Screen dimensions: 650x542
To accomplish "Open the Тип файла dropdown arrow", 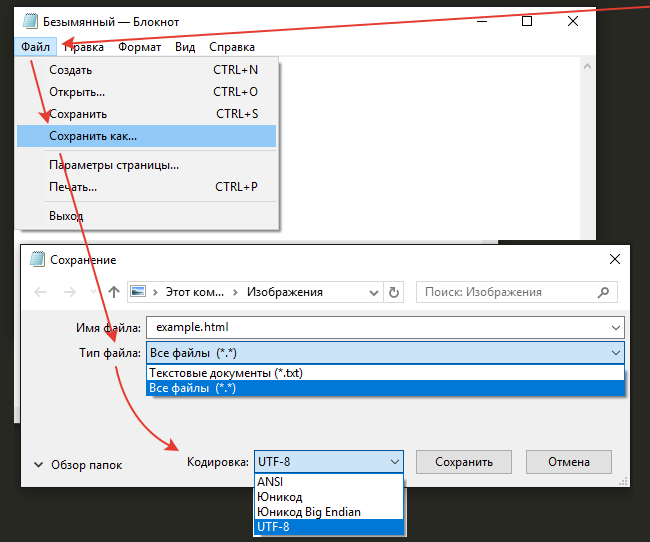I will (614, 352).
